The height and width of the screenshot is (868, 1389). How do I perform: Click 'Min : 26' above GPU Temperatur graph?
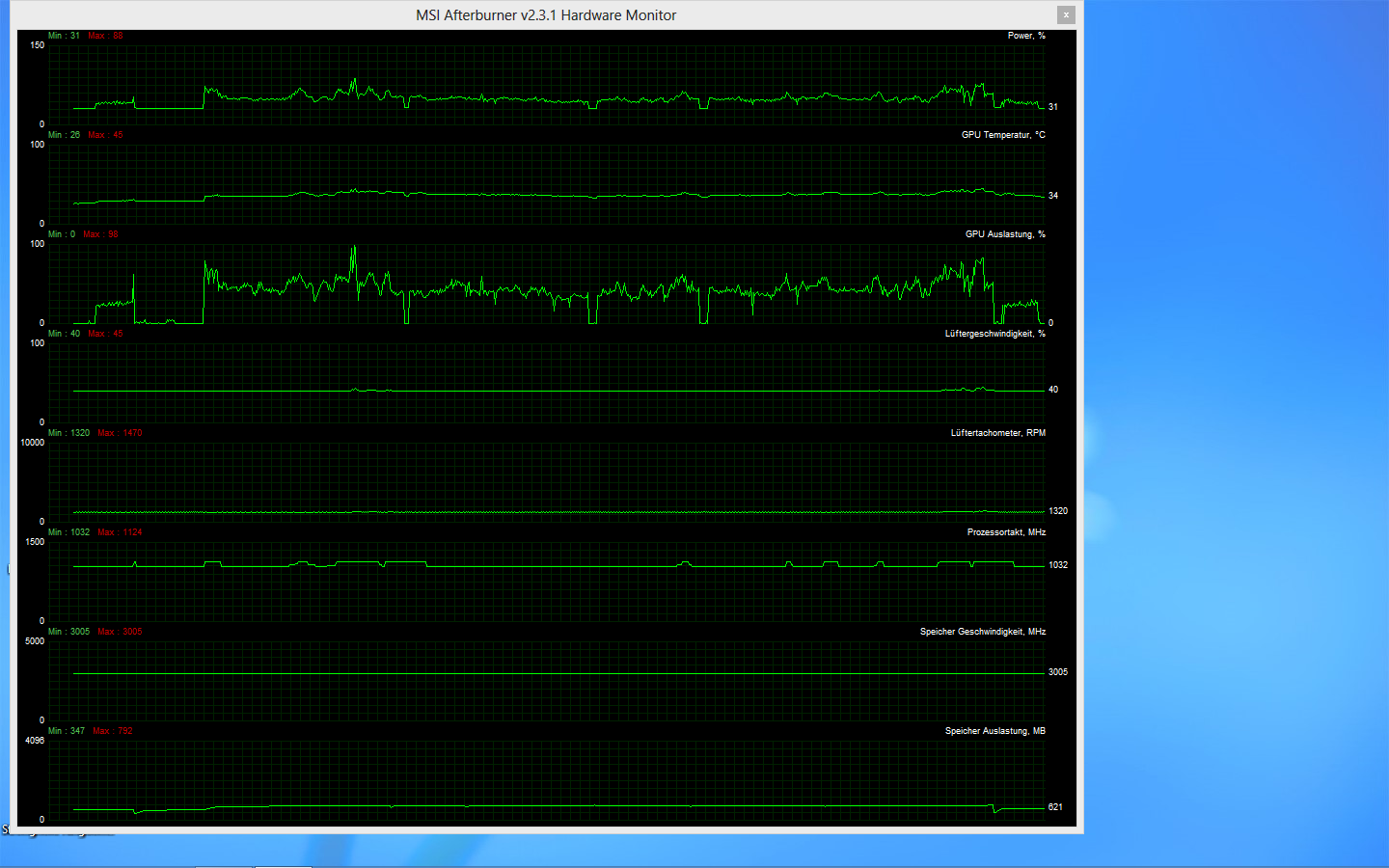click(64, 135)
